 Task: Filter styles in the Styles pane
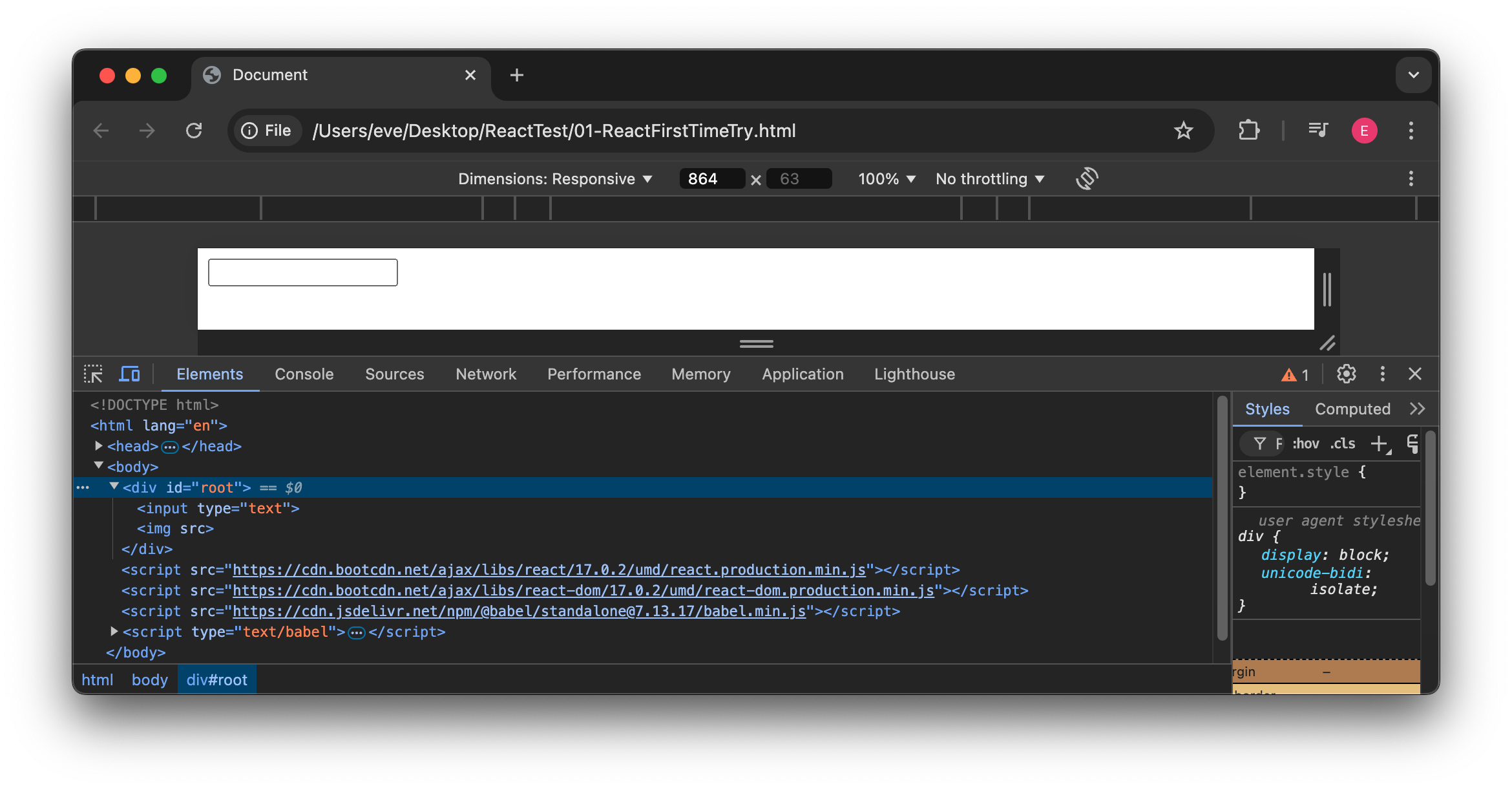(x=1260, y=443)
